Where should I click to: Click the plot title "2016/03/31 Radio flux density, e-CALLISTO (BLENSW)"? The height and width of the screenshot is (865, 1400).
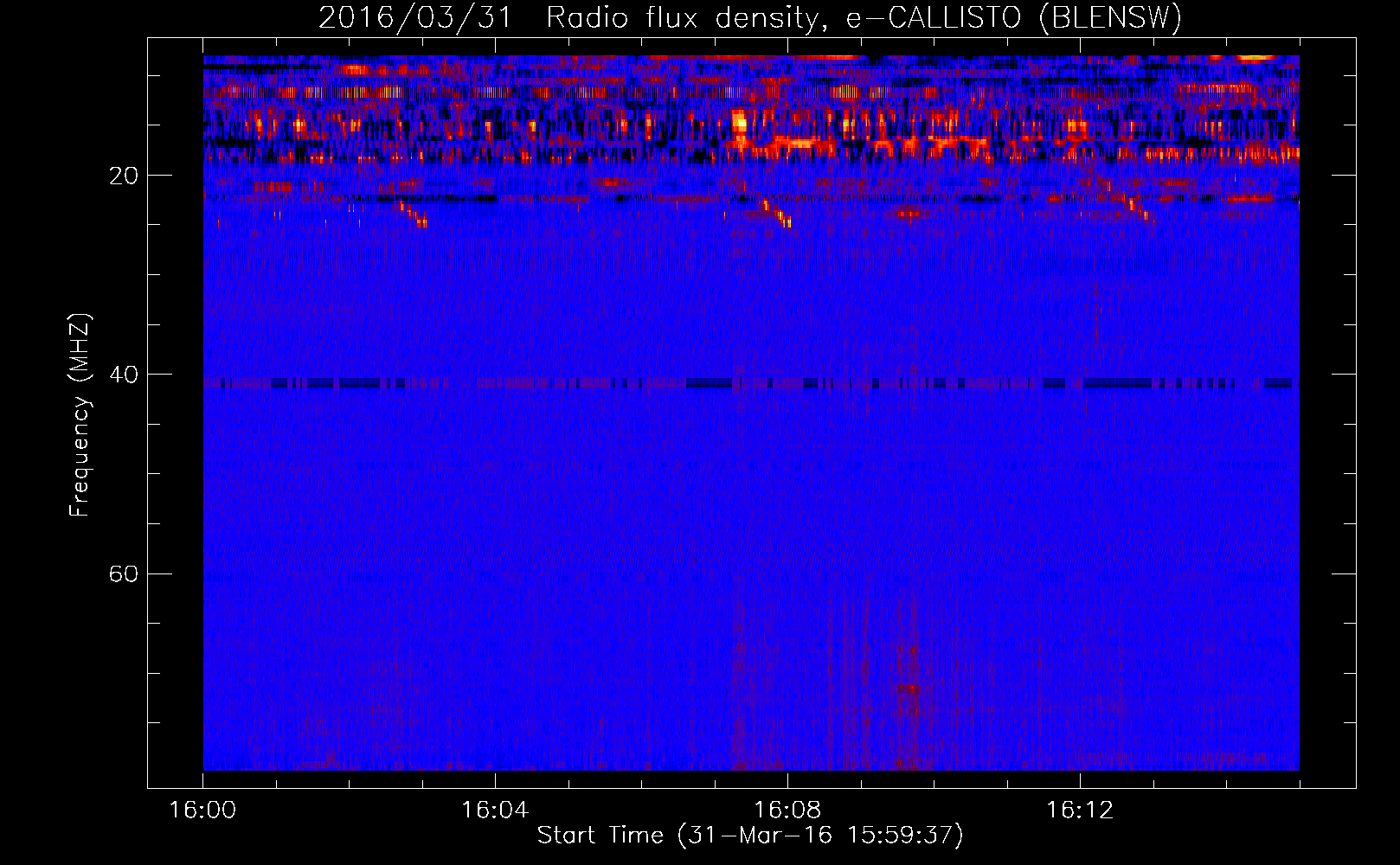[750, 18]
